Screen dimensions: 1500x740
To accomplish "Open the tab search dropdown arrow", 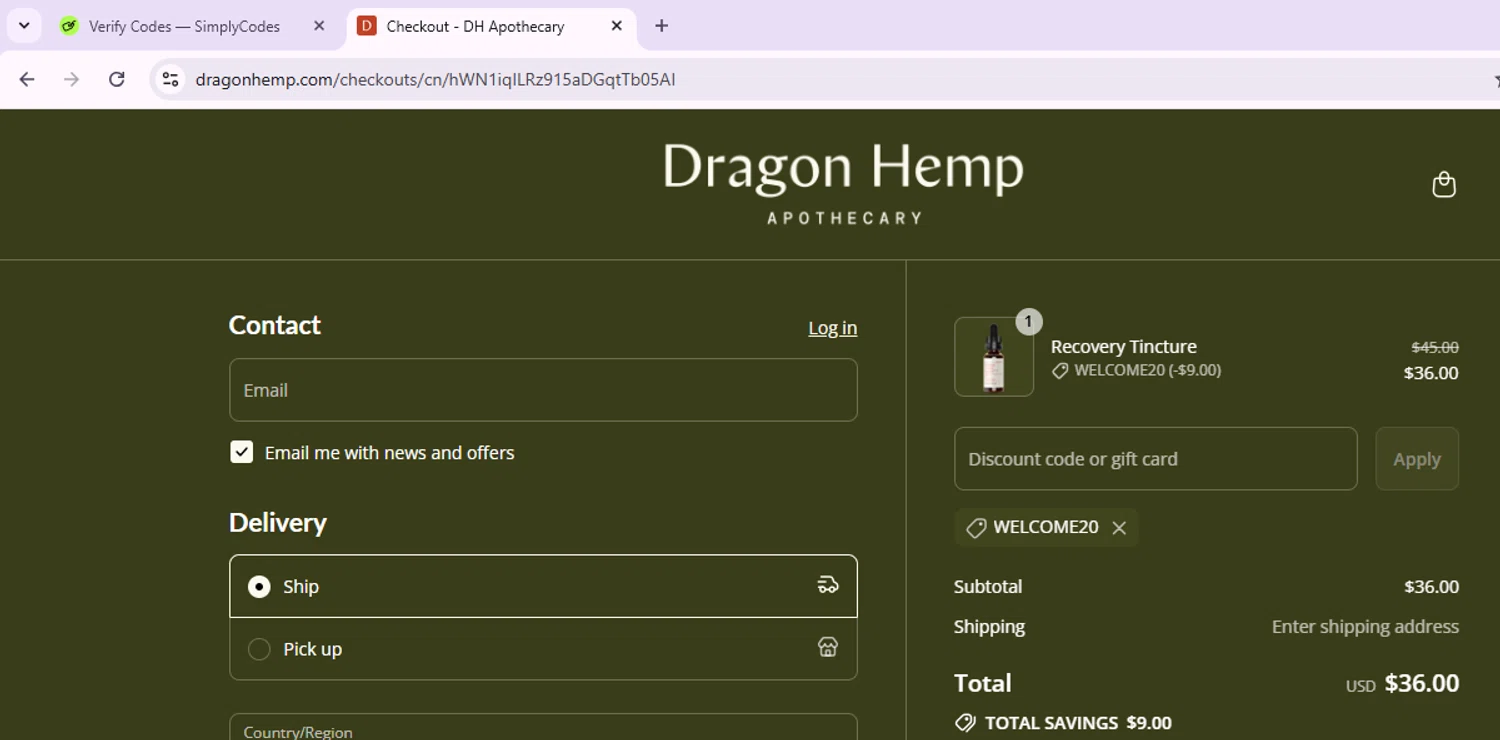I will tap(24, 26).
